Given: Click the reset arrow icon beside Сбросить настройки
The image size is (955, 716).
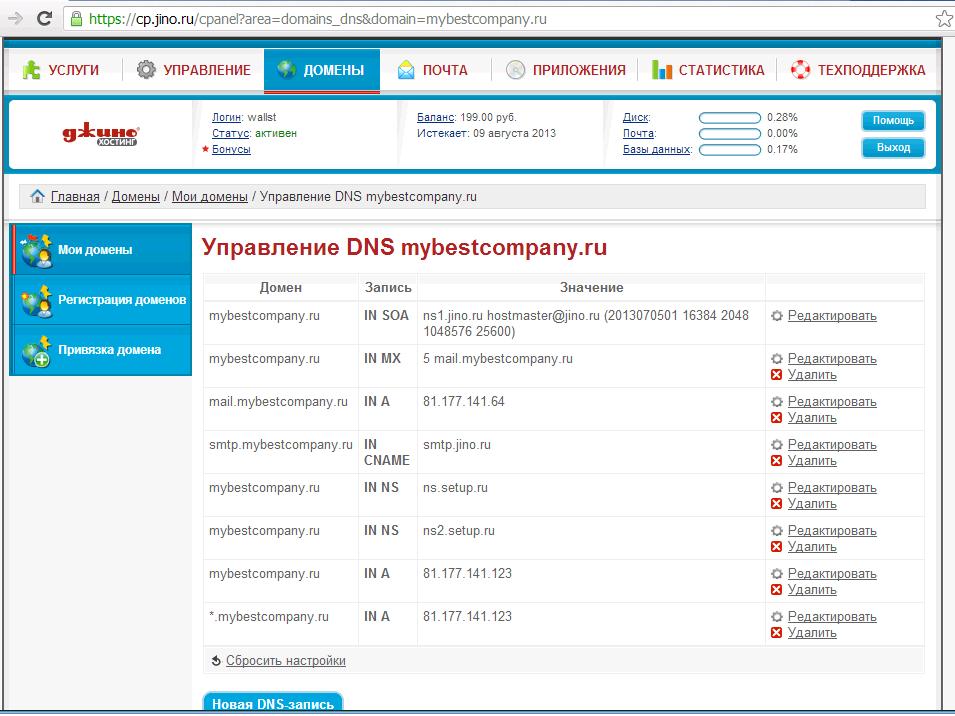Looking at the screenshot, I should pos(216,661).
